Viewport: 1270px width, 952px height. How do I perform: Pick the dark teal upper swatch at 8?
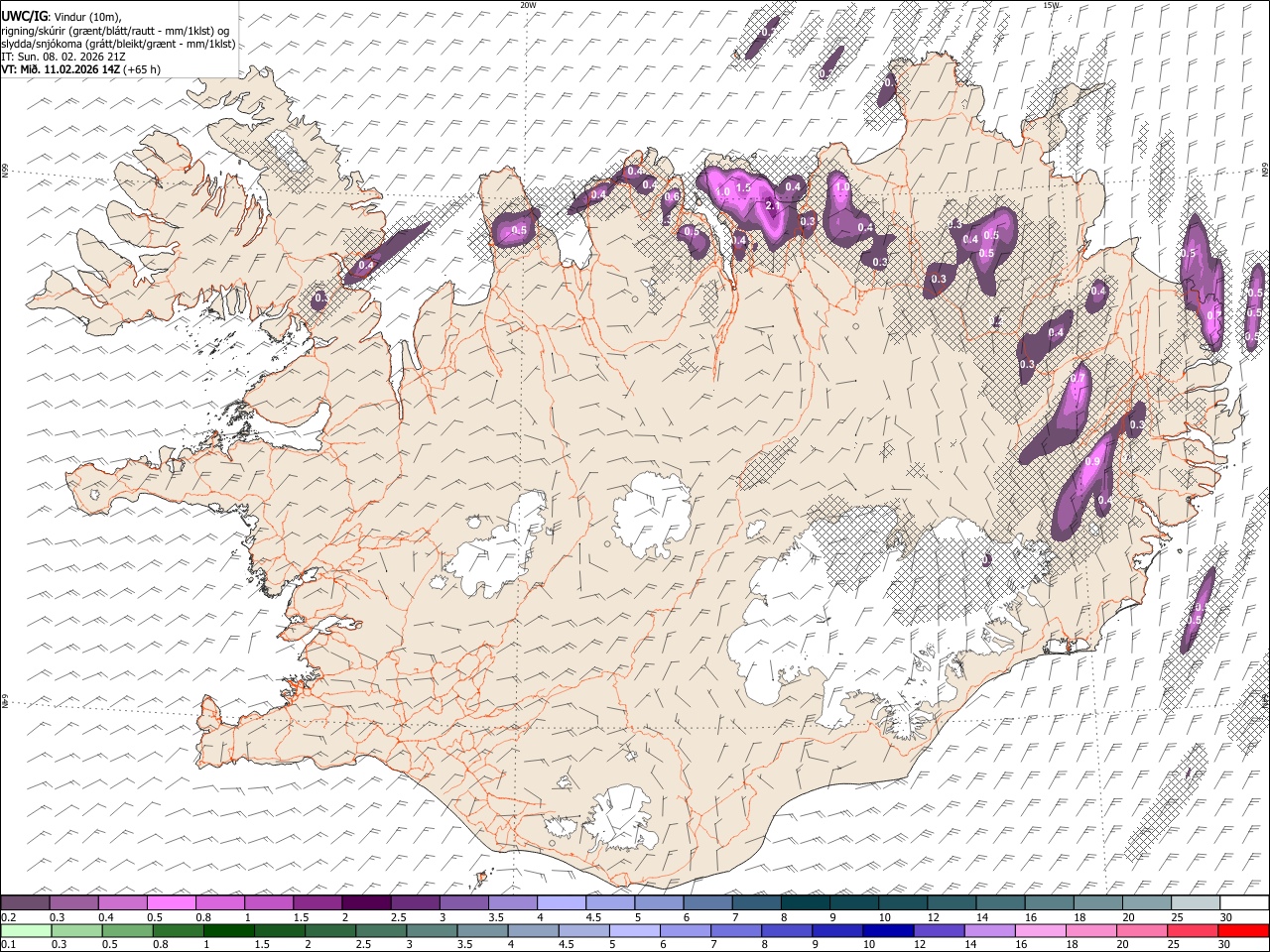click(x=806, y=902)
